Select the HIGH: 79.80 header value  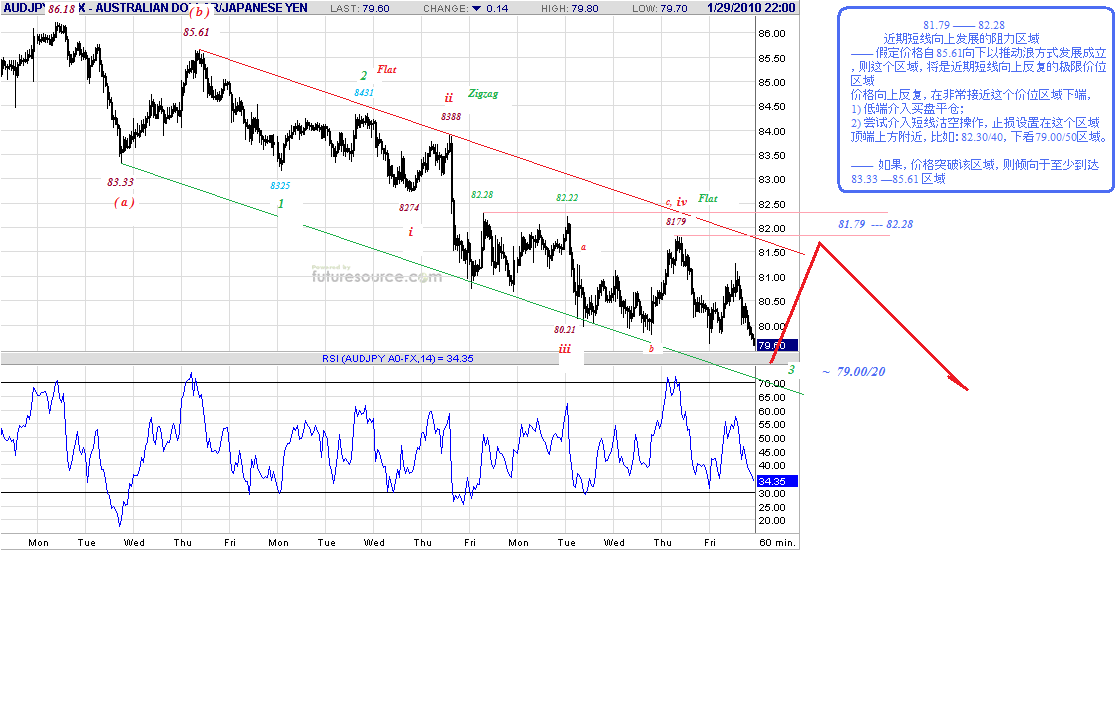tap(569, 9)
